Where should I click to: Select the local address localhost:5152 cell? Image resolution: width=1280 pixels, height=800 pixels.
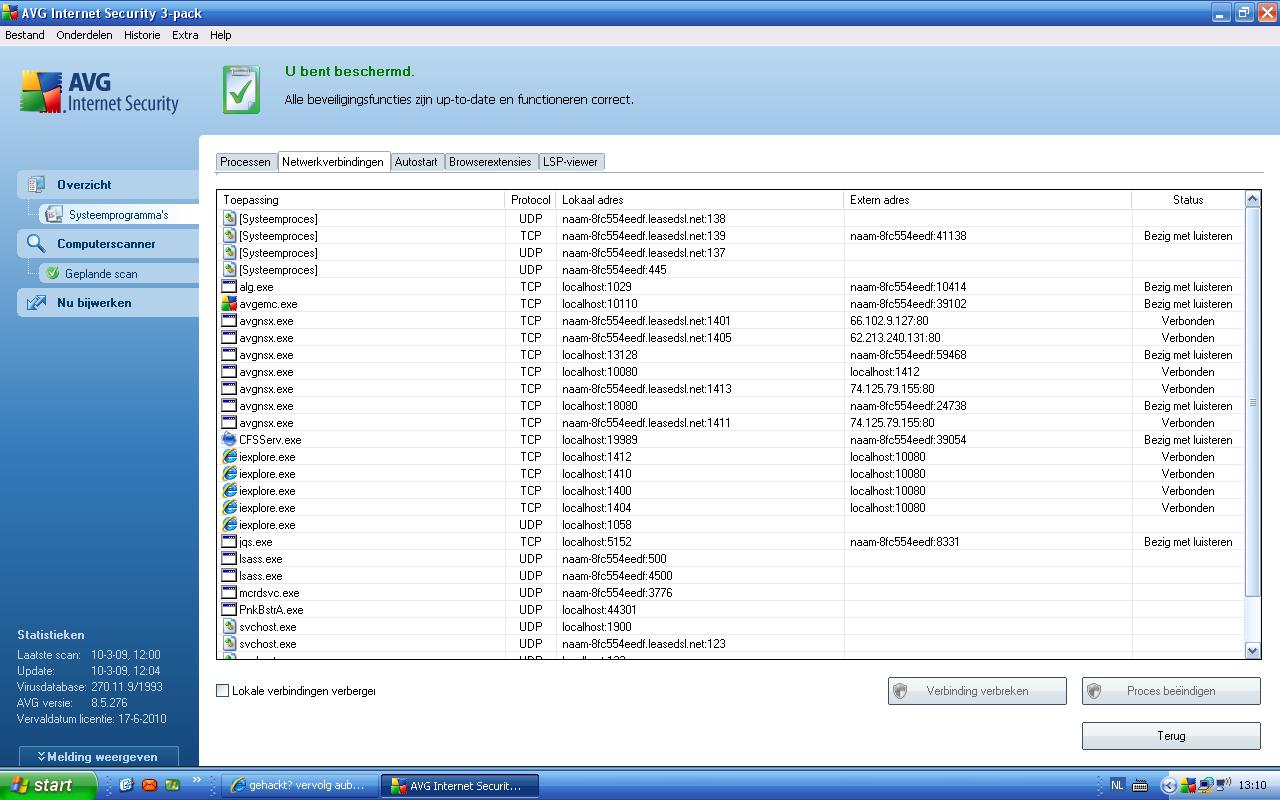pos(700,542)
